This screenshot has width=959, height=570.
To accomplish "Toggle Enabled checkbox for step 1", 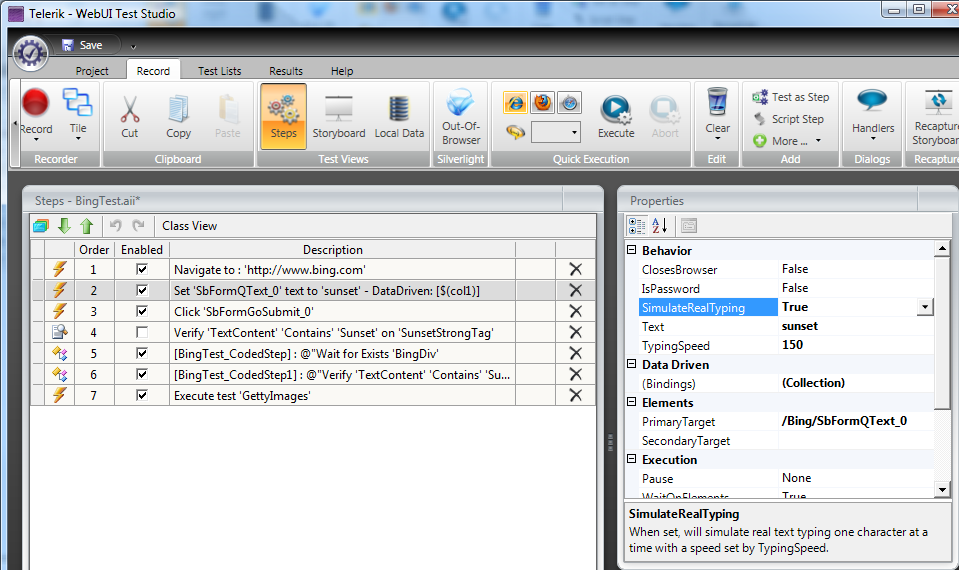I will 142,269.
